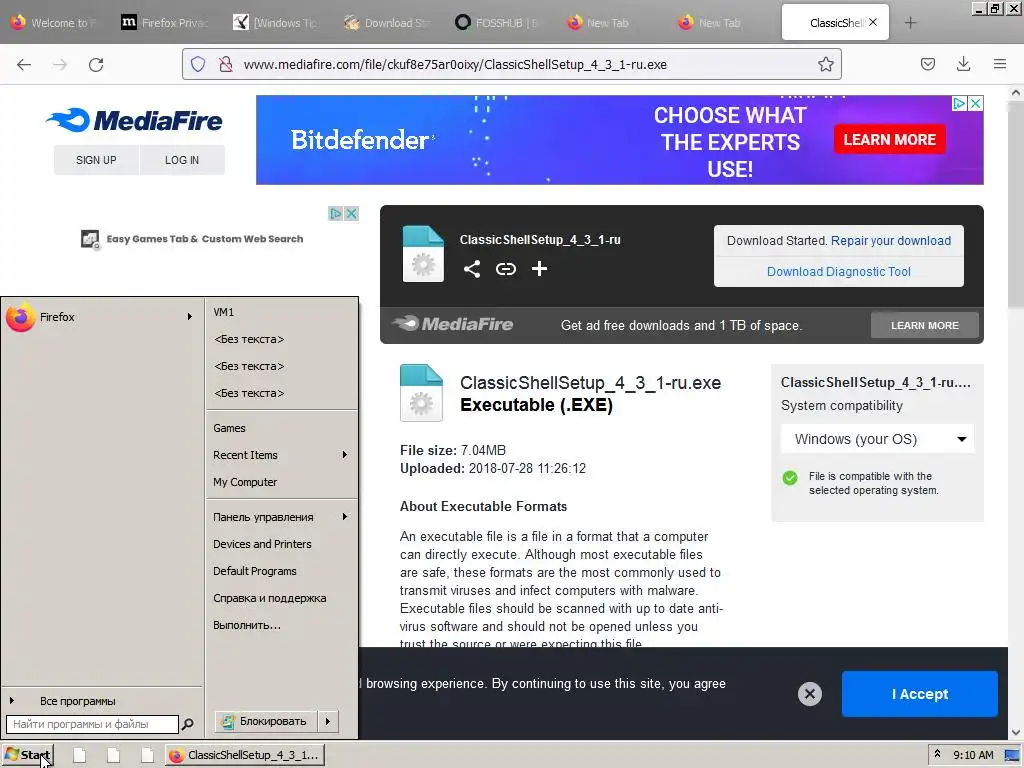The width and height of the screenshot is (1024, 768).
Task: Open Devices and Printers
Action: tap(281, 544)
